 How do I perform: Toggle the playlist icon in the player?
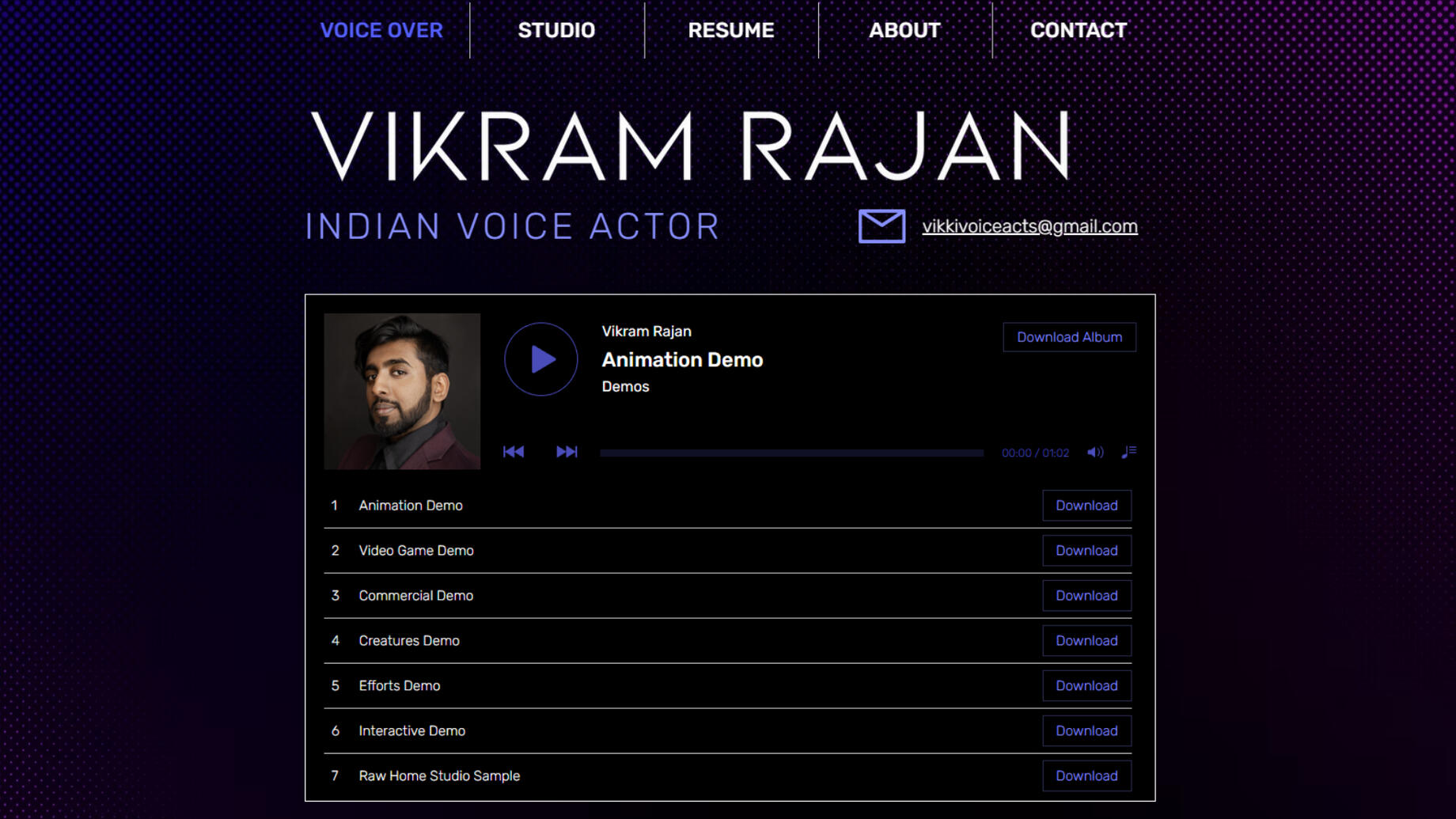[1128, 452]
